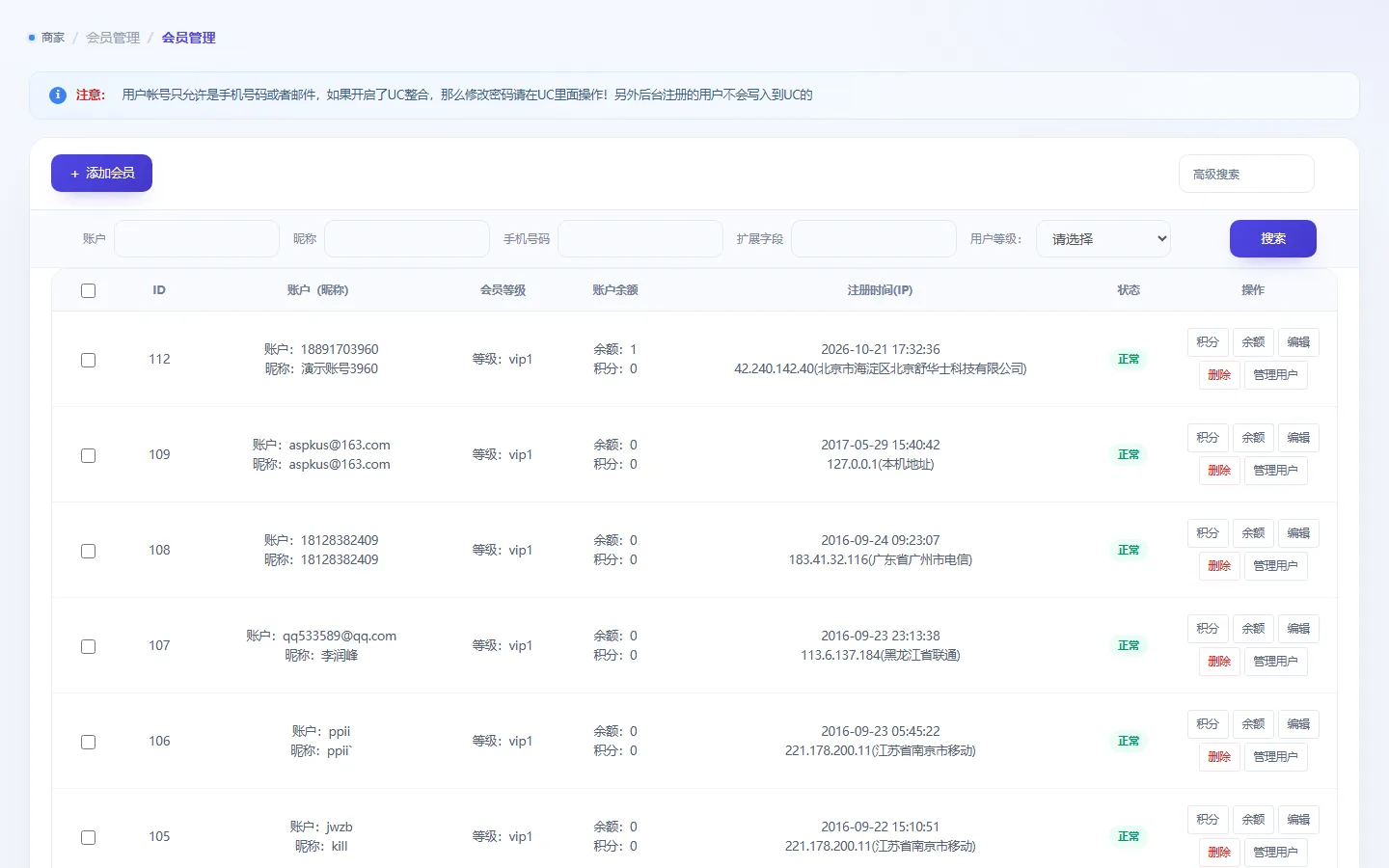Focus the 昵称 search field

point(407,238)
